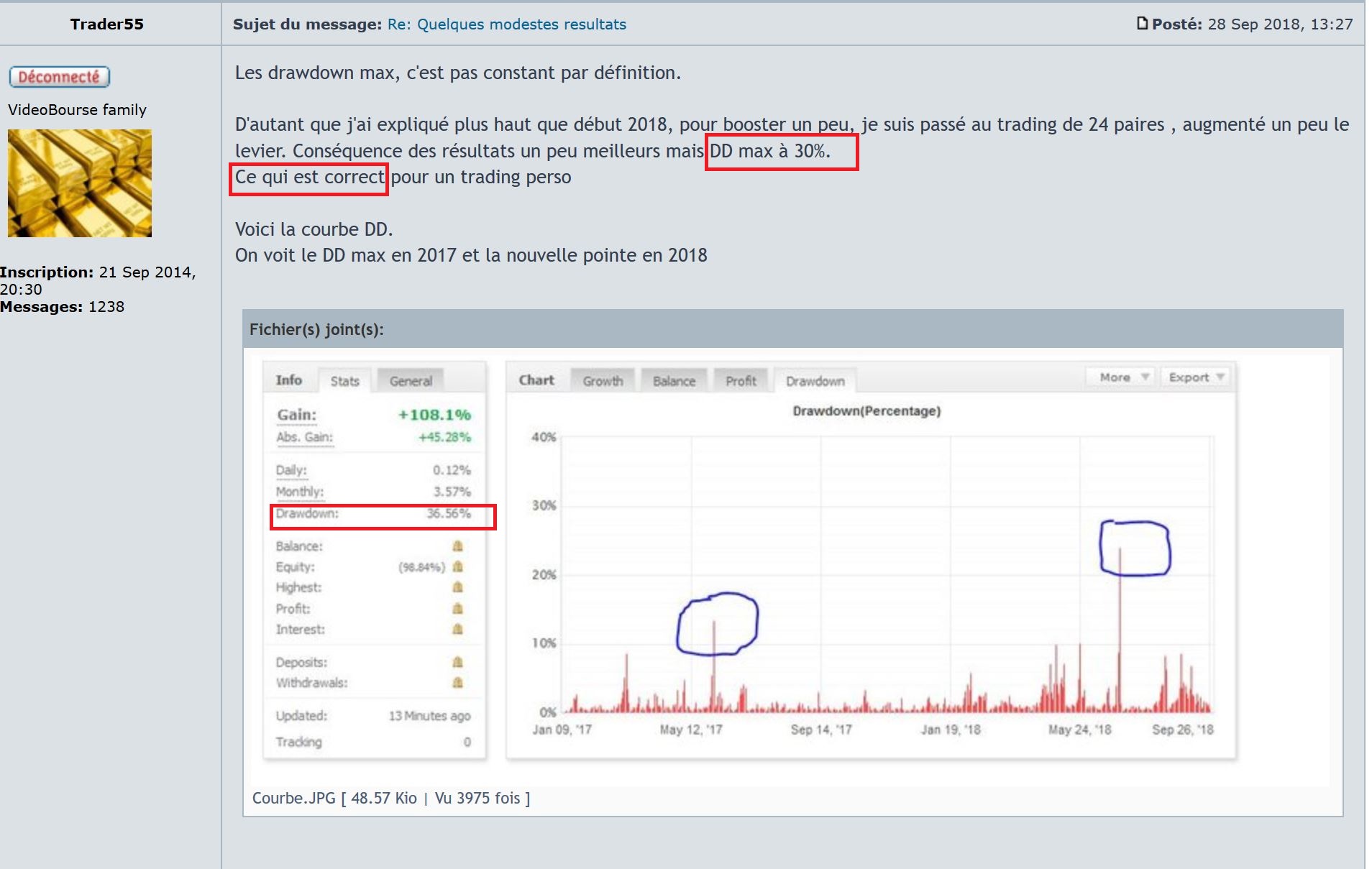Click the lock icon on the Balance row

[457, 546]
